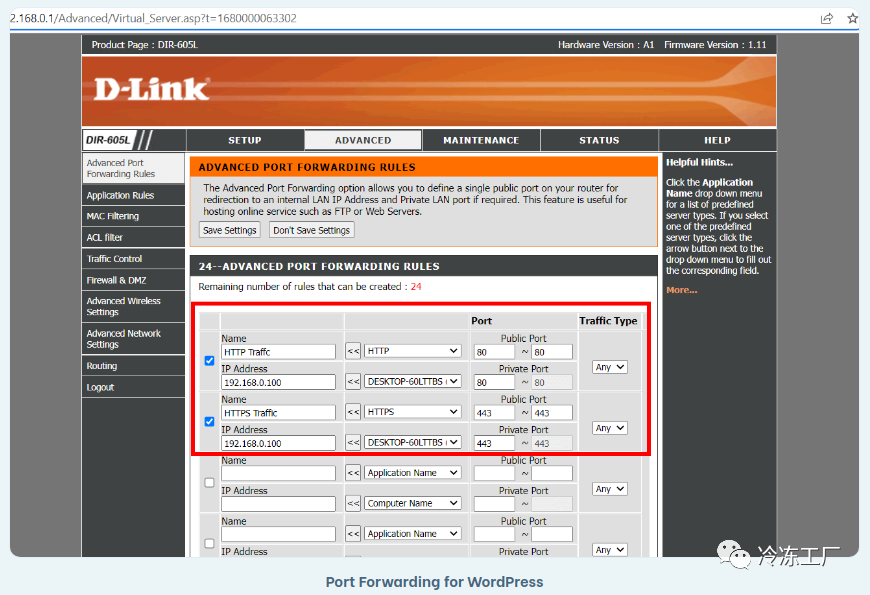The image size is (870, 595).
Task: Click empty Name field of third rule
Action: pyautogui.click(x=279, y=473)
